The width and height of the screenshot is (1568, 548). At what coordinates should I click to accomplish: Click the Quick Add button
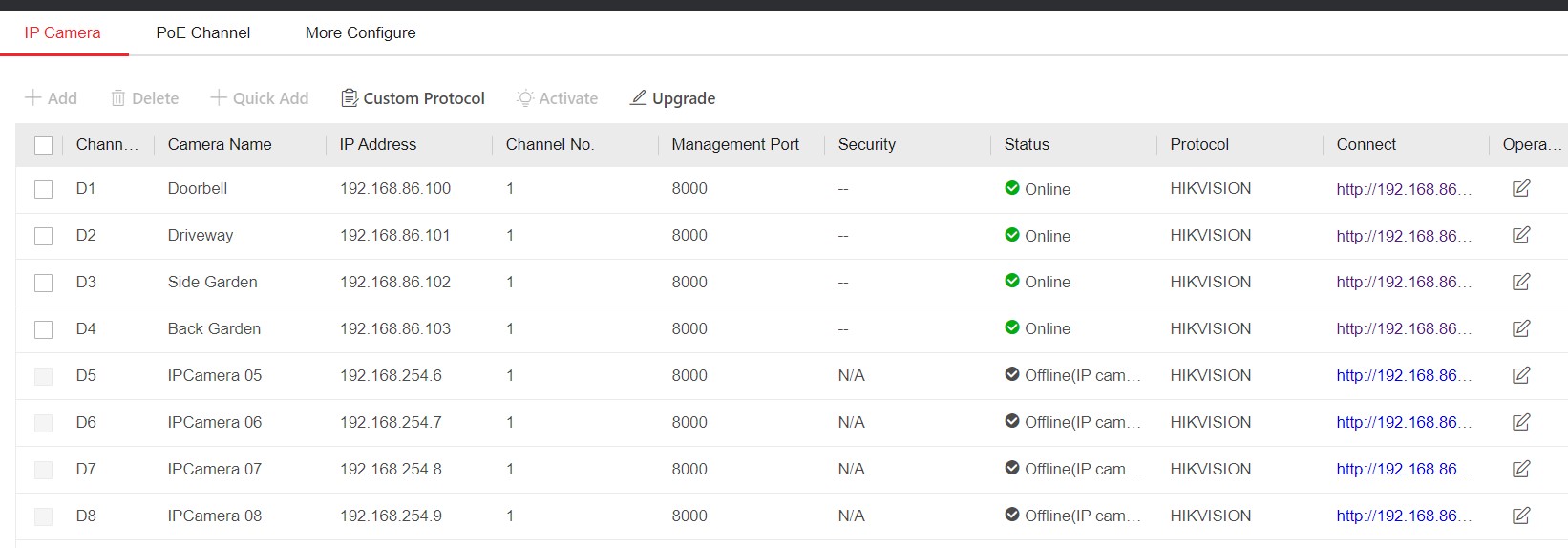click(260, 98)
